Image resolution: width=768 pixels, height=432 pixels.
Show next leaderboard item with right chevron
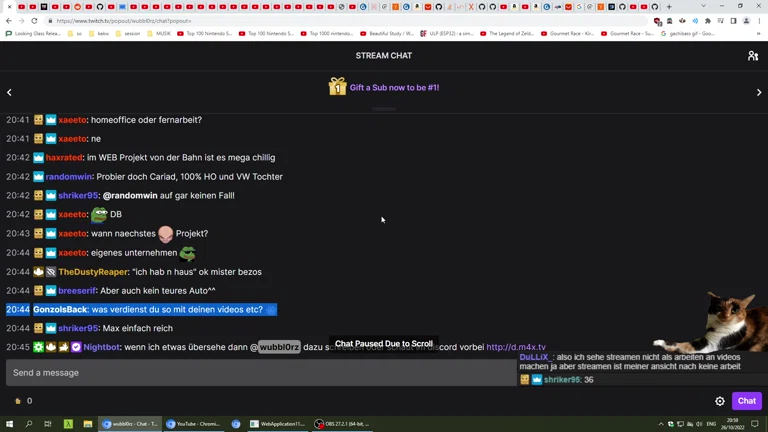pyautogui.click(x=759, y=92)
